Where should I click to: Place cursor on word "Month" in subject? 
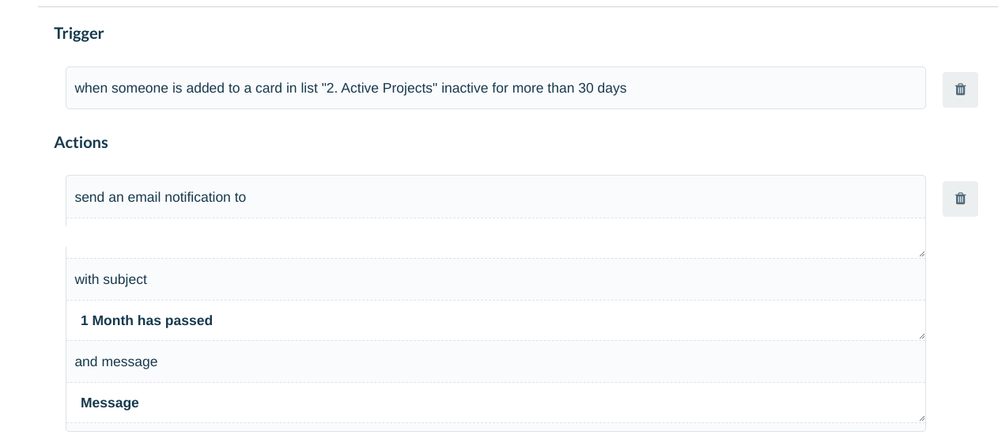click(112, 320)
